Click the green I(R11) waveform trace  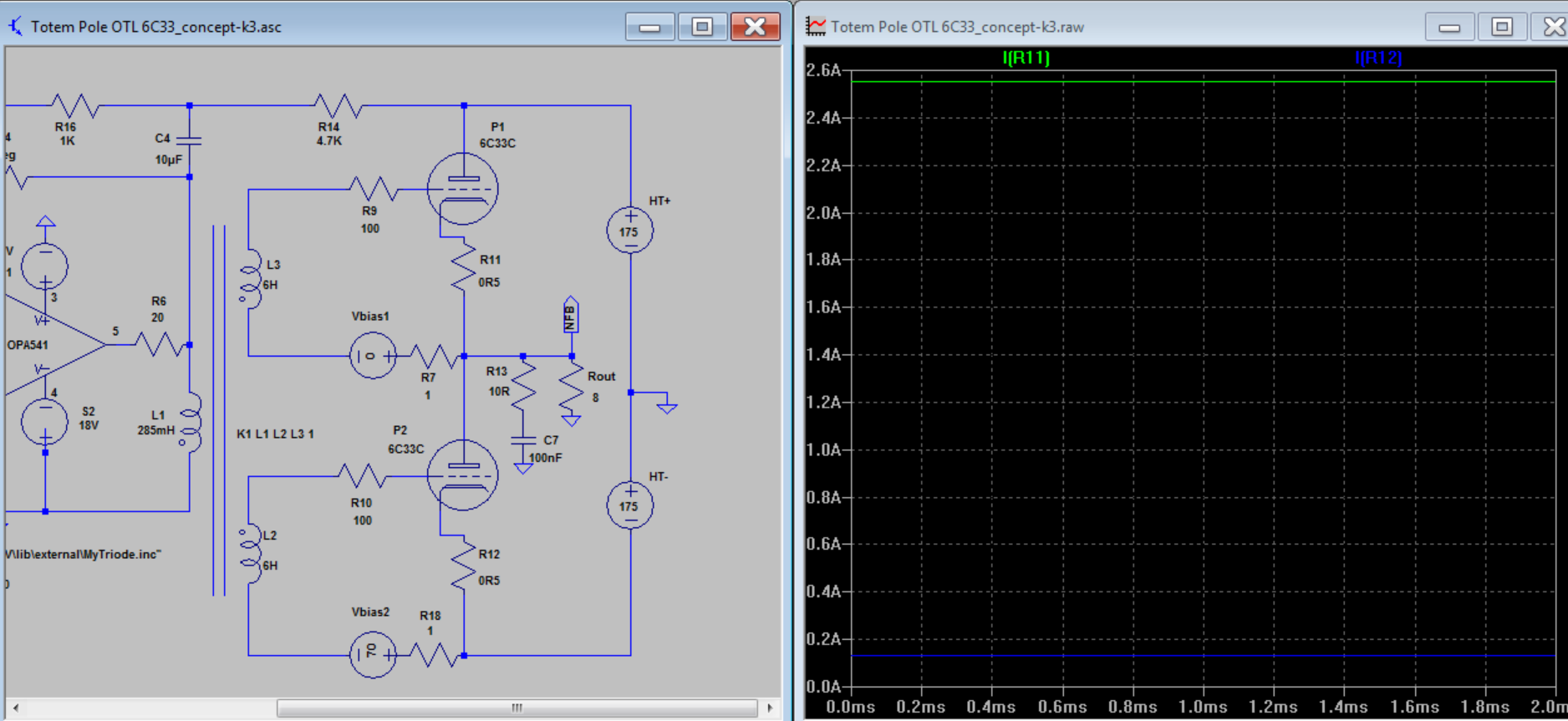[x=1203, y=82]
